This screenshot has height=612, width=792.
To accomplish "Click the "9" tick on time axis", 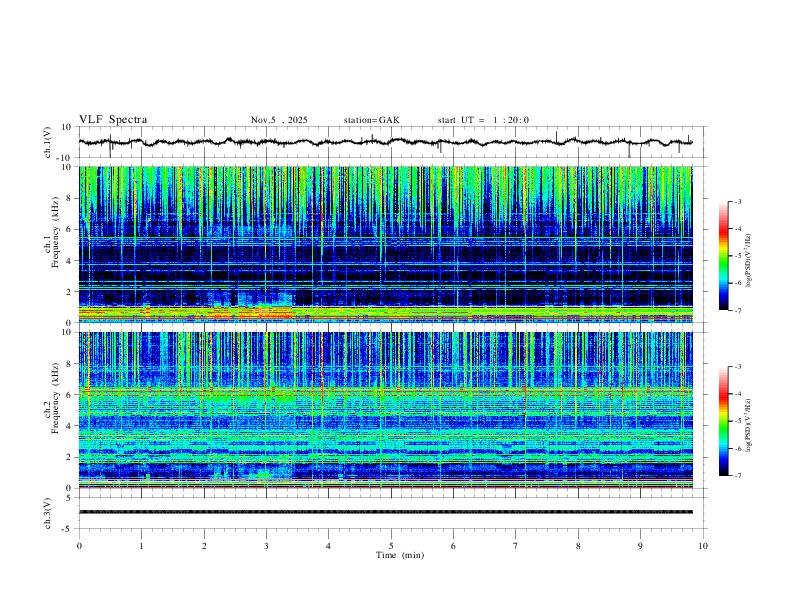I will coord(640,546).
